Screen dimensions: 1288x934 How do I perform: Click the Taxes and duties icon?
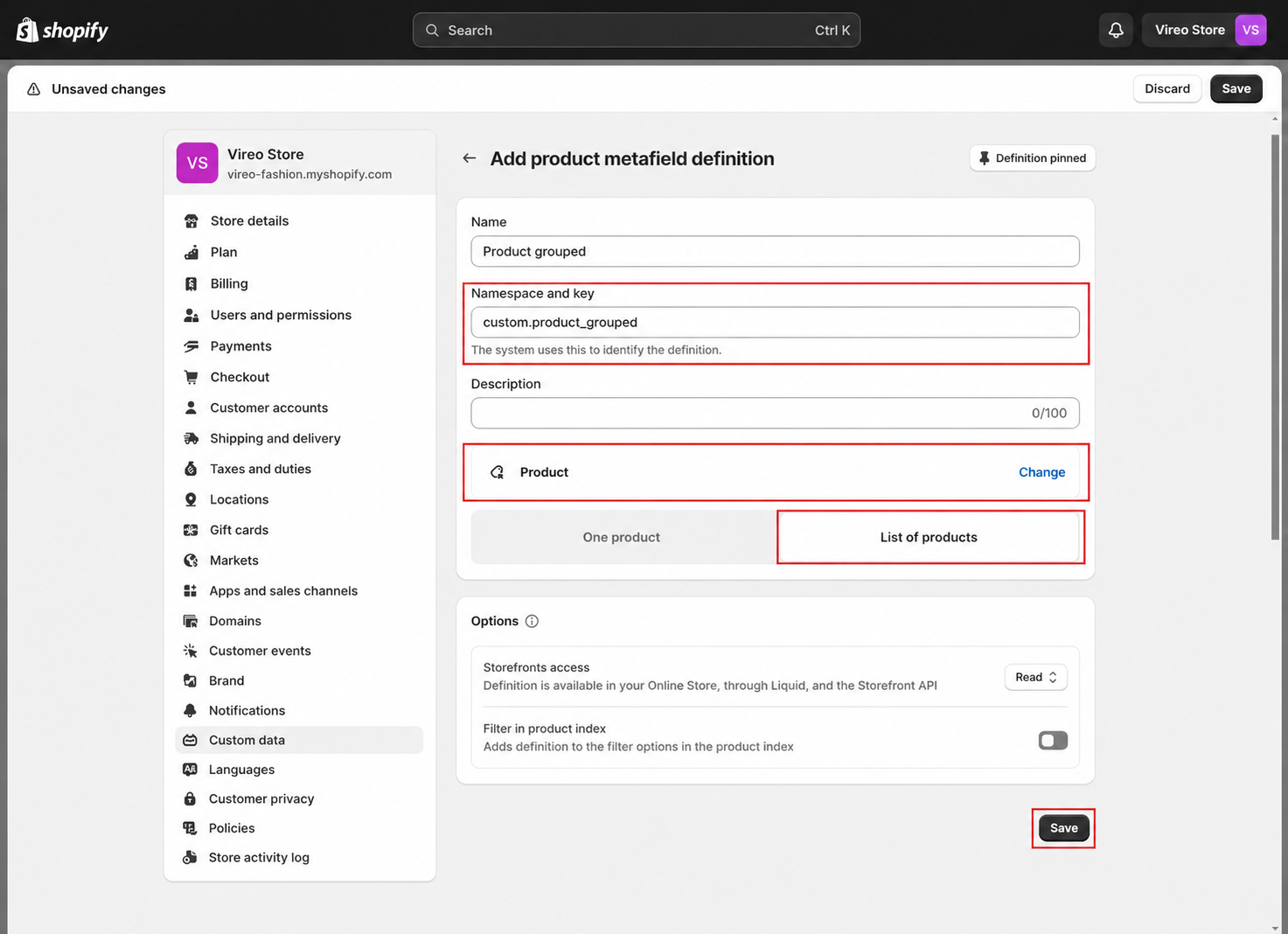coord(191,469)
